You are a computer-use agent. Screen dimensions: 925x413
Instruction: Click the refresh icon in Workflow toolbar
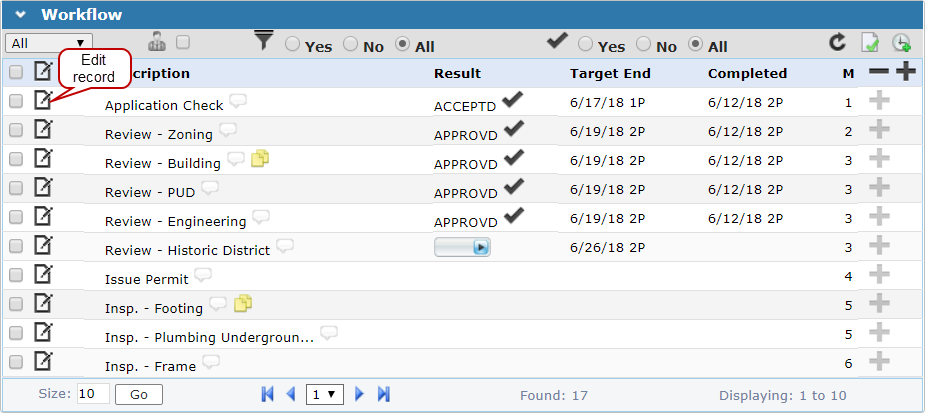pos(837,42)
